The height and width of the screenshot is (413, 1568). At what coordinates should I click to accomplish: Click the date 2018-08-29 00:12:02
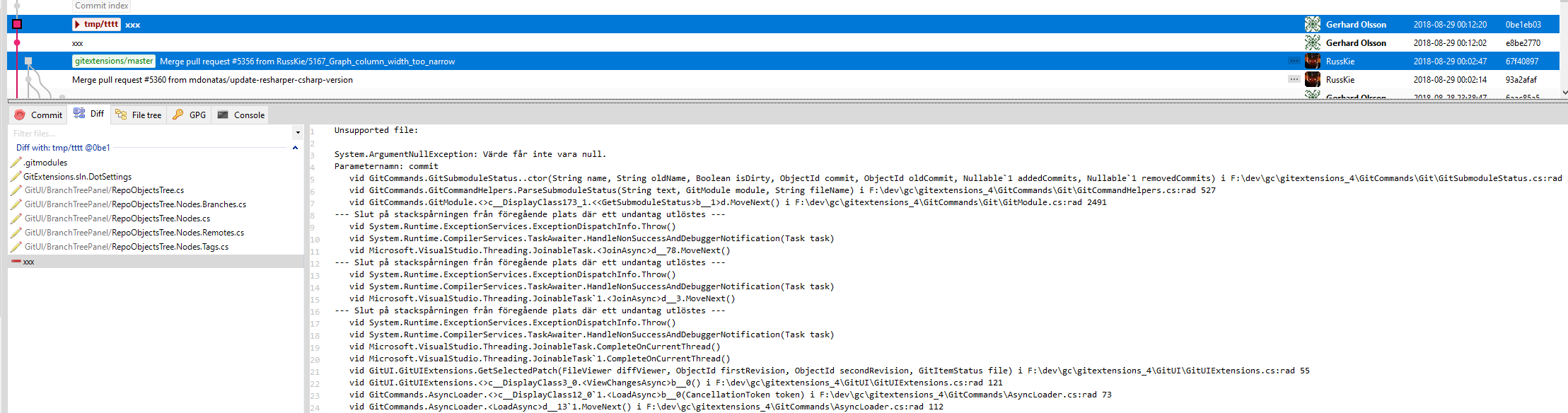tap(1450, 43)
